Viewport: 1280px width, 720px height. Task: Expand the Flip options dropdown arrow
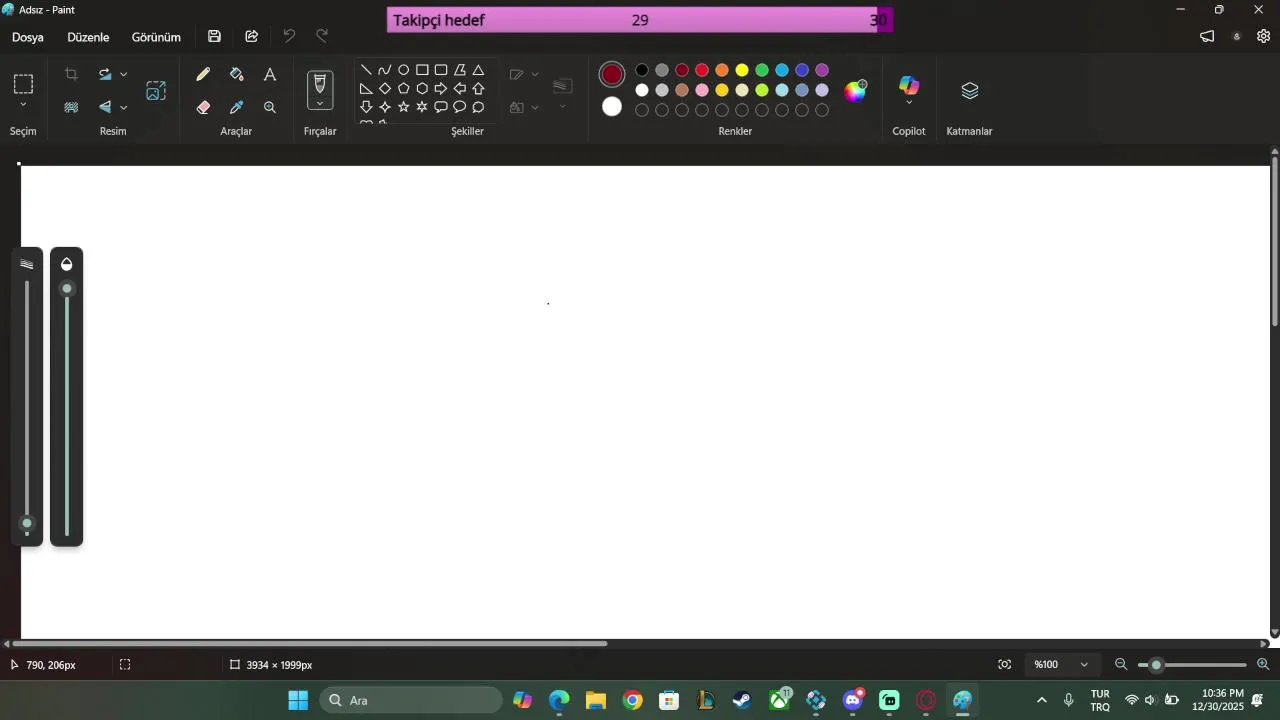point(123,107)
